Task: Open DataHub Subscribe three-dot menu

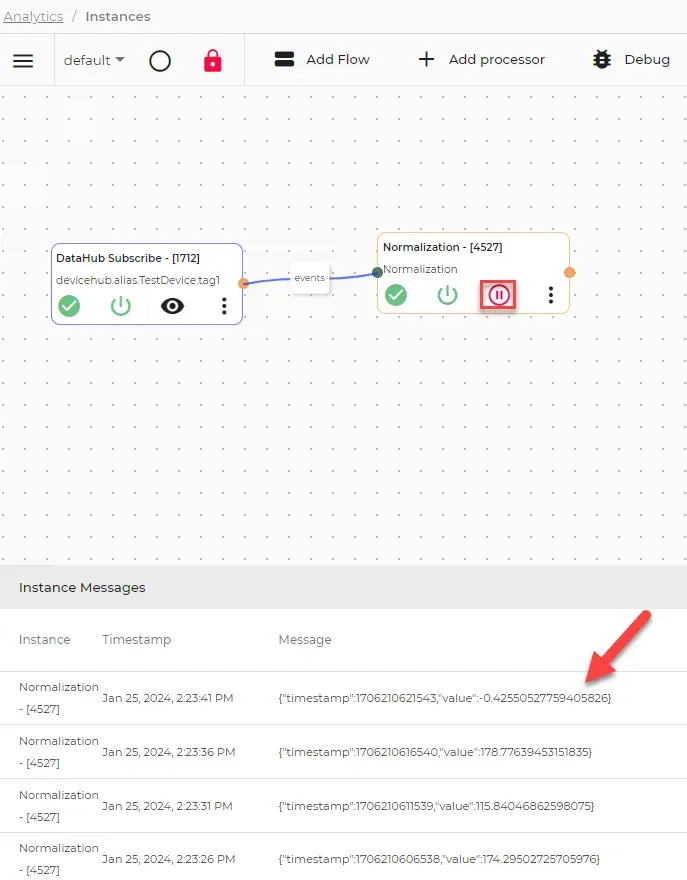Action: [x=224, y=306]
